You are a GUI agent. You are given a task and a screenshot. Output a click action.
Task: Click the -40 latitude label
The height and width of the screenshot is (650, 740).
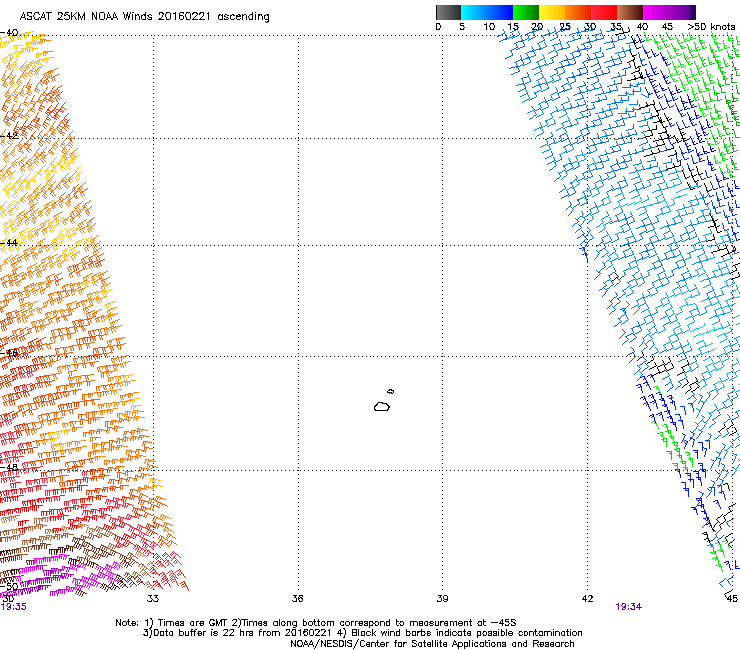click(x=9, y=33)
